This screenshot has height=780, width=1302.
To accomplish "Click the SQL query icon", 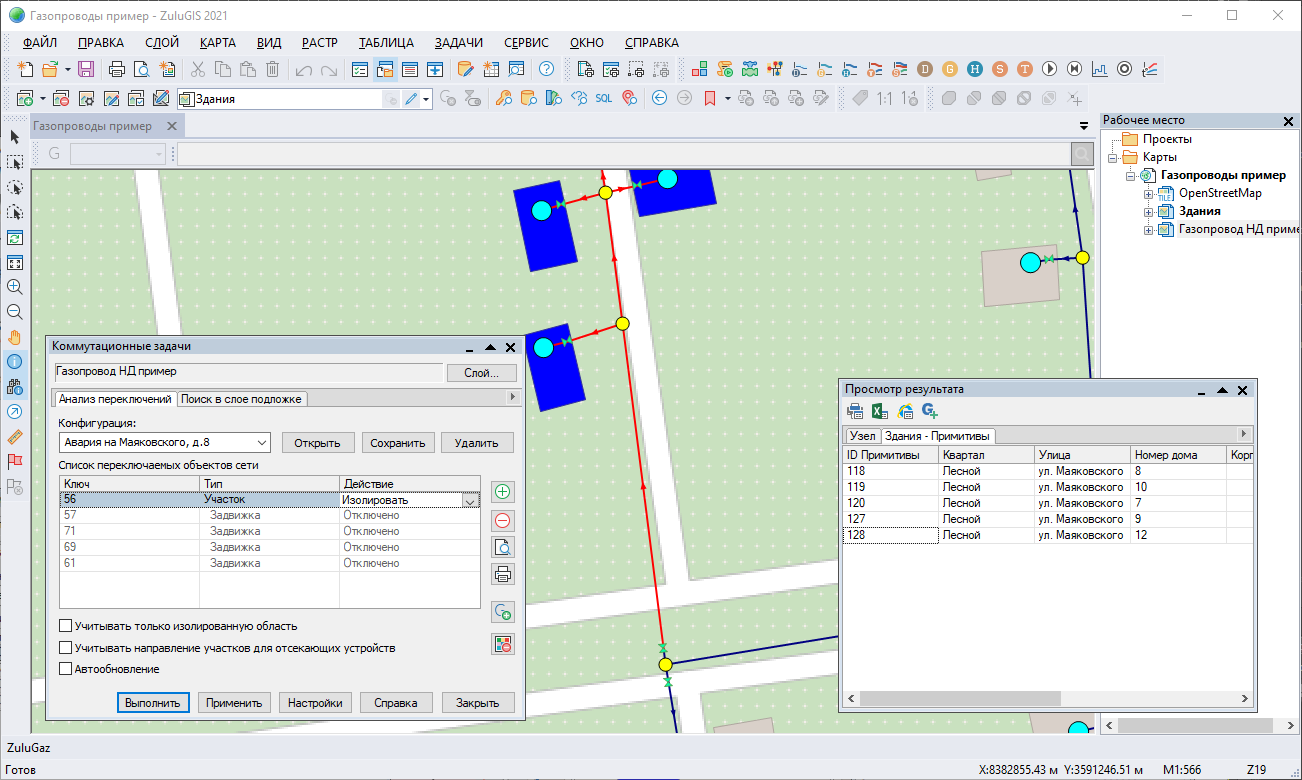I will click(x=604, y=98).
